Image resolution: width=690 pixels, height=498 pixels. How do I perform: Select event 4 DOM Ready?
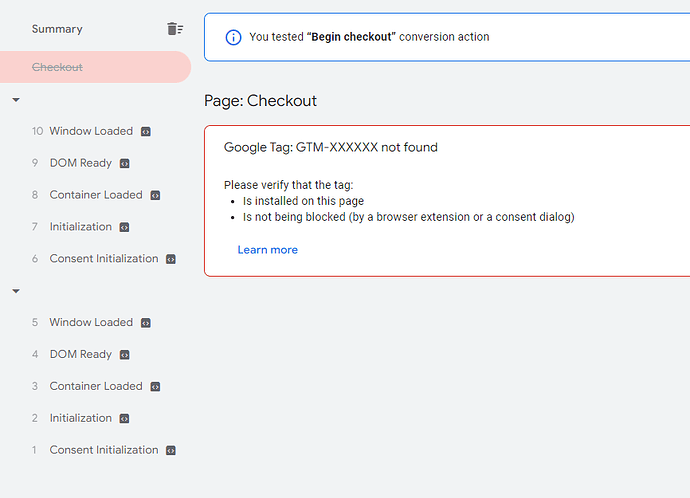pyautogui.click(x=80, y=354)
